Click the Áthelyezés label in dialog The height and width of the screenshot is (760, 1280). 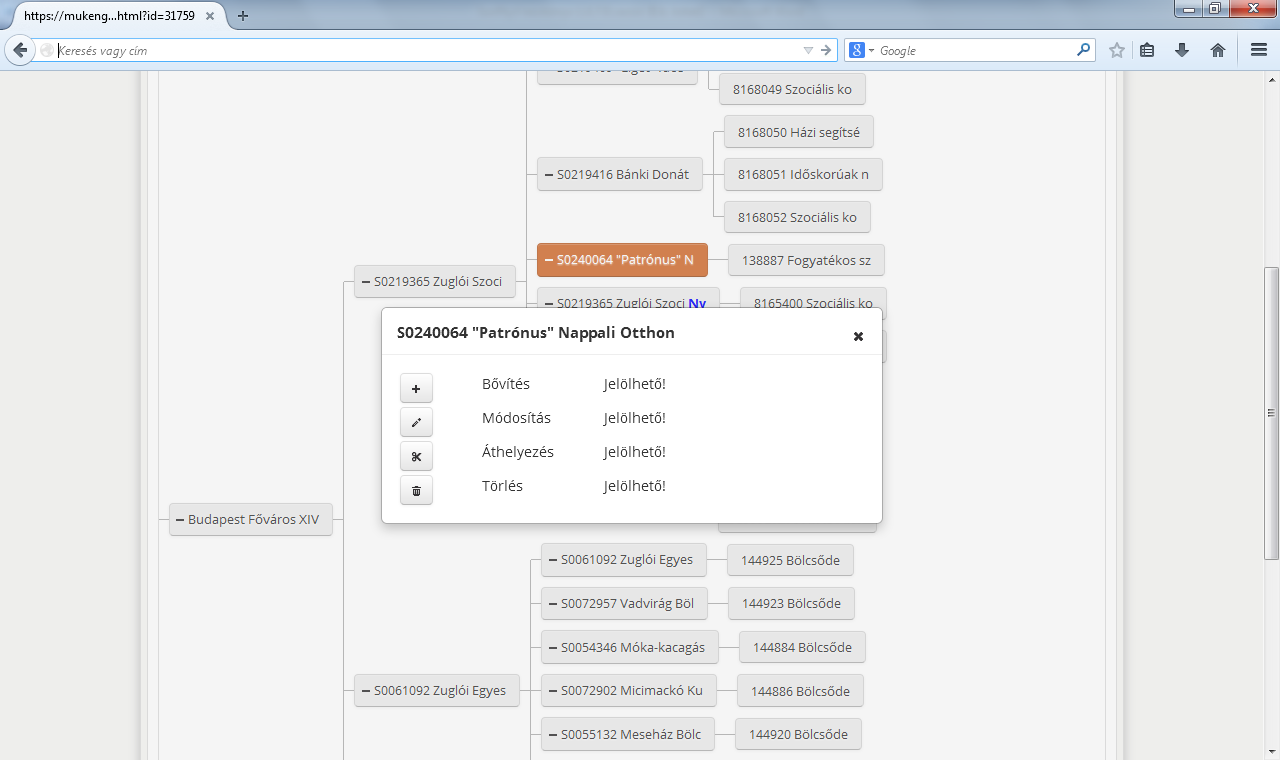(x=518, y=452)
